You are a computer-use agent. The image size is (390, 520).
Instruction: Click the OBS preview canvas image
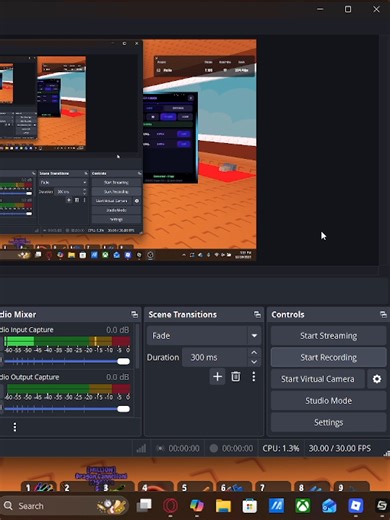click(x=128, y=149)
